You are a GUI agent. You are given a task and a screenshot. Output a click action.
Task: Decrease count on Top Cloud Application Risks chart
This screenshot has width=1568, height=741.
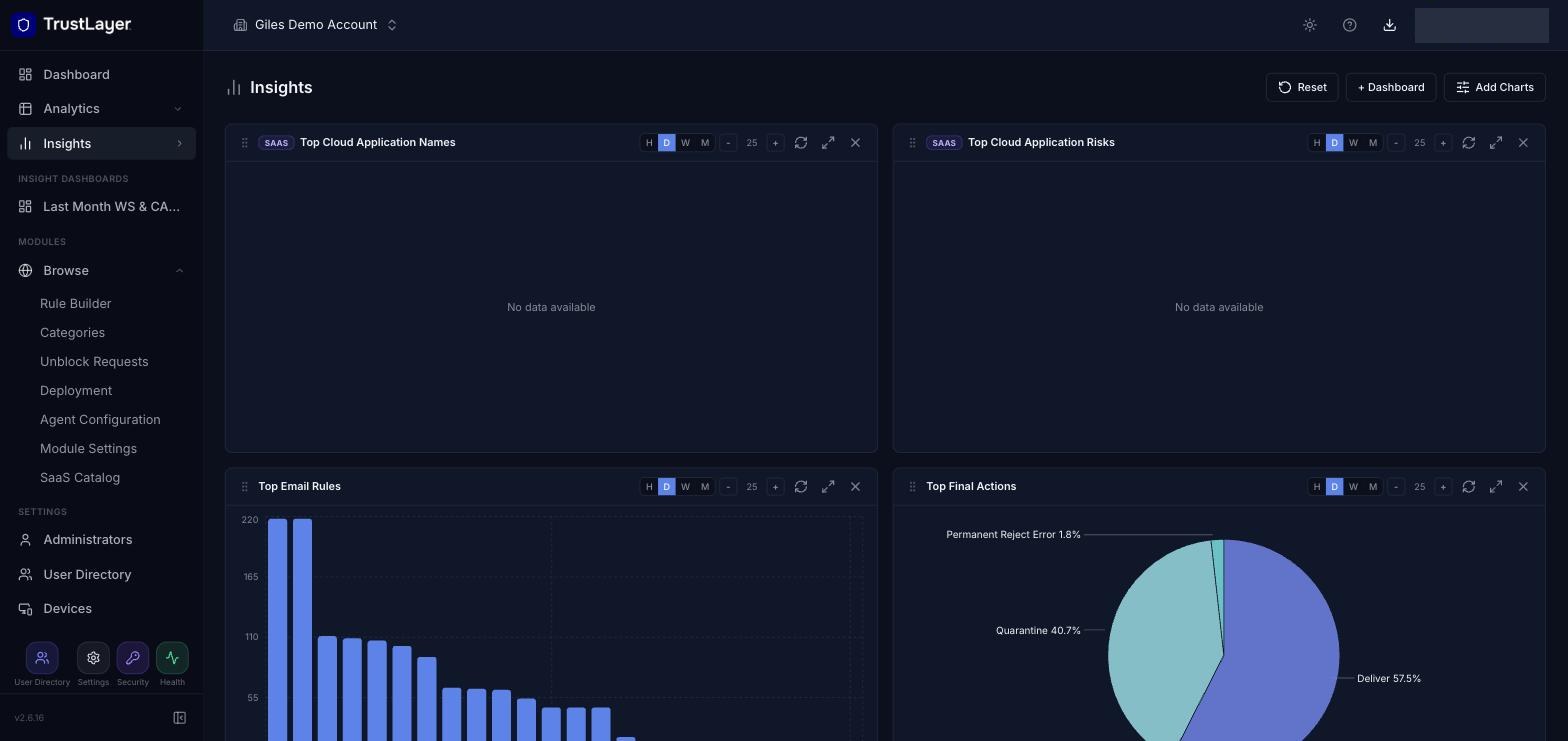tap(1396, 143)
